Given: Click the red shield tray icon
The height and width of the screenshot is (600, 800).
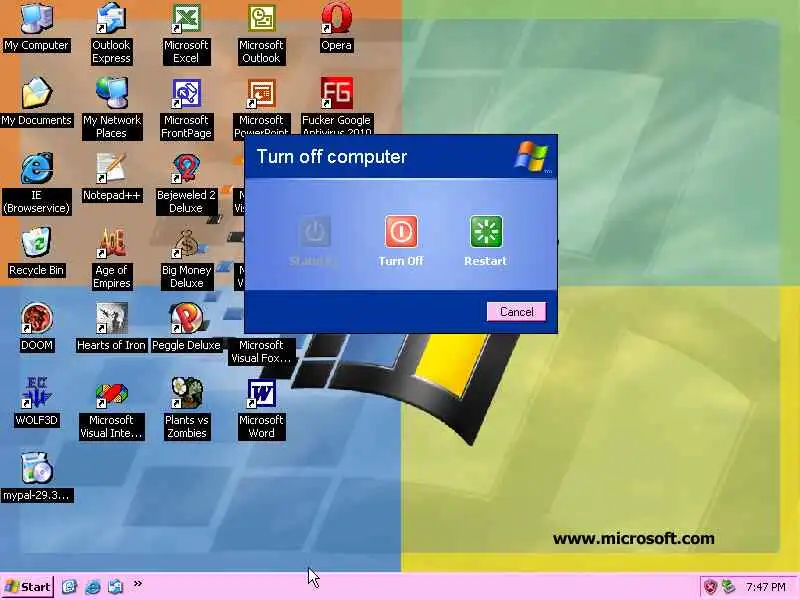Looking at the screenshot, I should (x=710, y=587).
